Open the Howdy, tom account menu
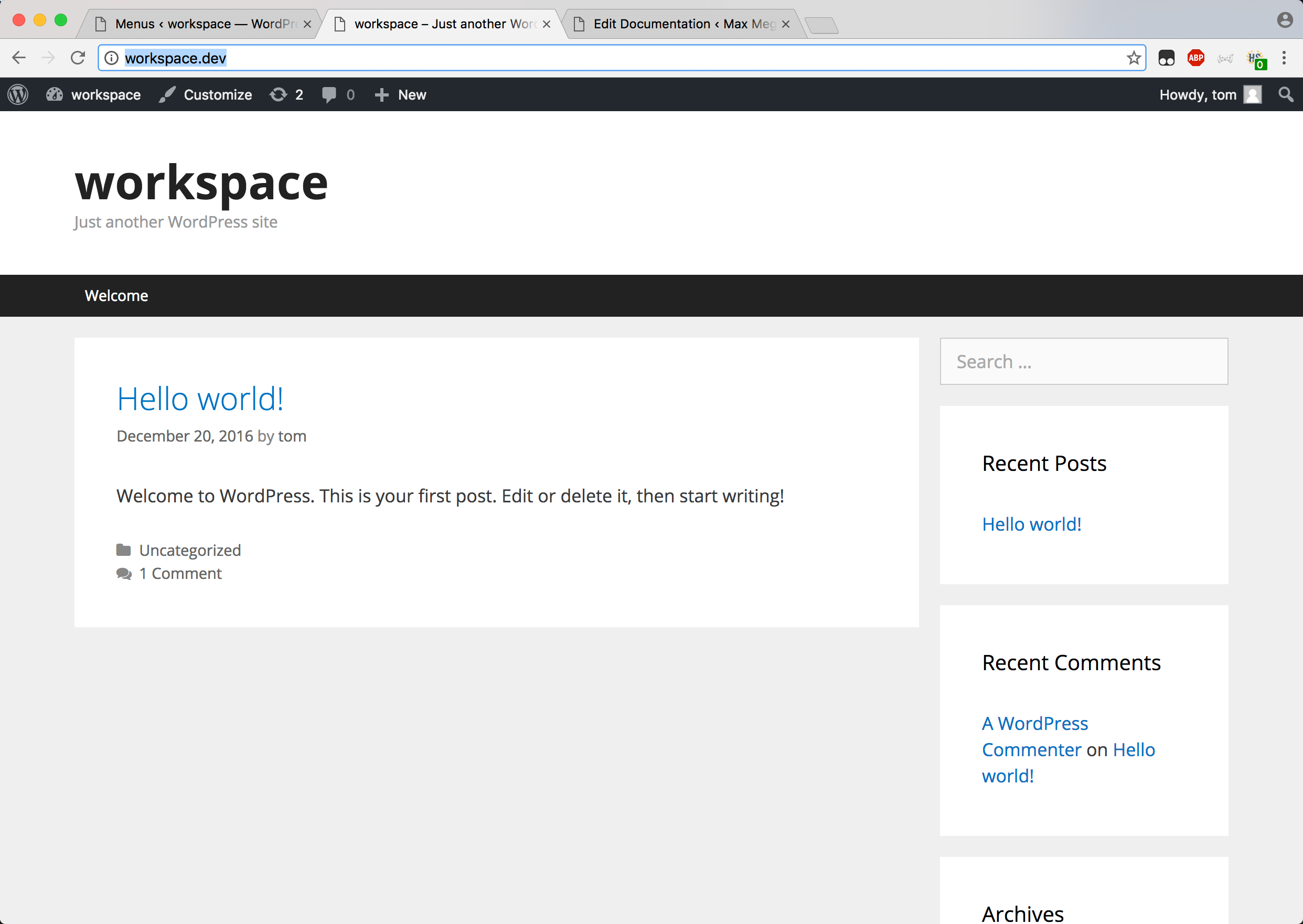Image resolution: width=1303 pixels, height=924 pixels. click(1209, 94)
